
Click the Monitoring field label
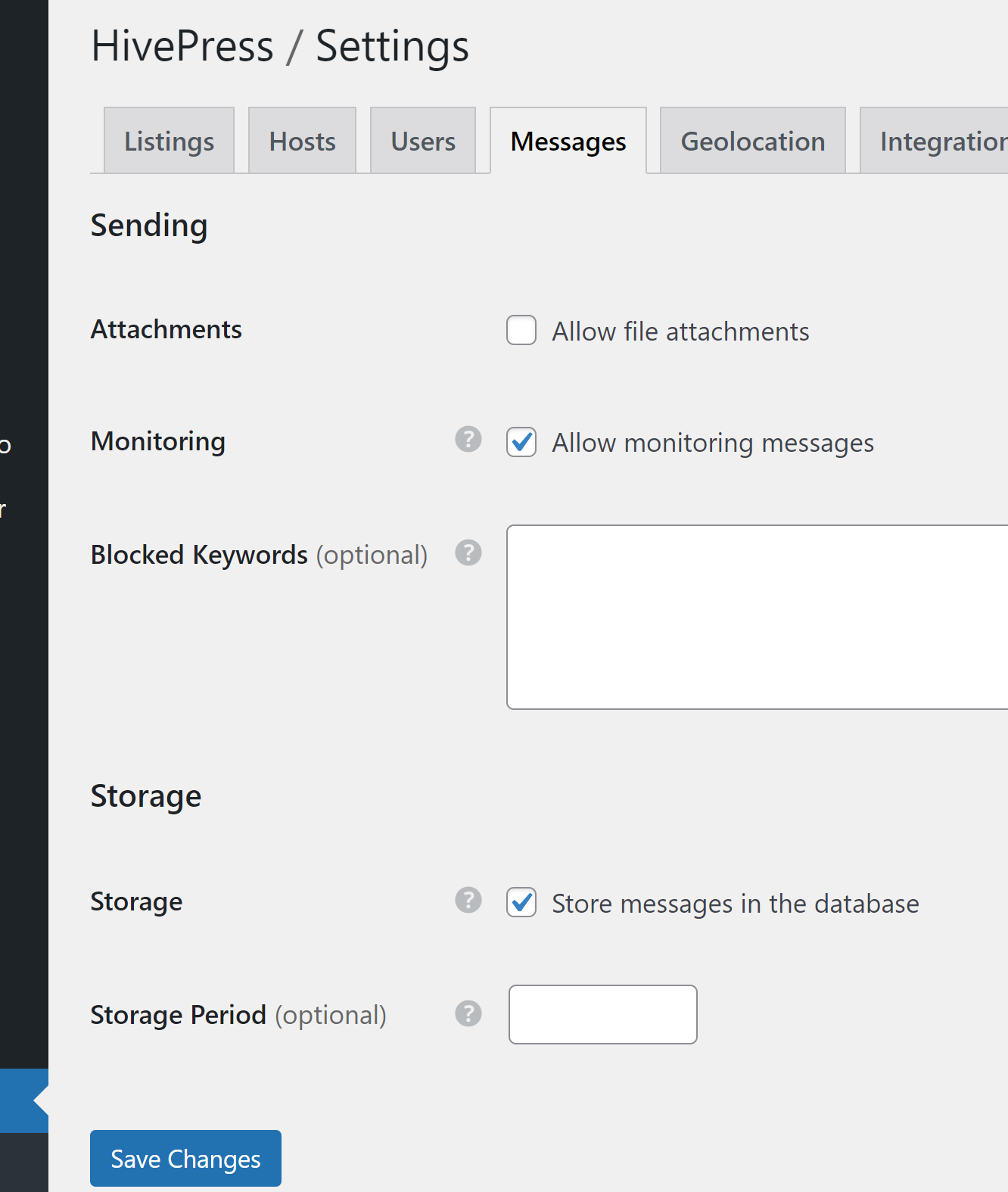coord(158,441)
